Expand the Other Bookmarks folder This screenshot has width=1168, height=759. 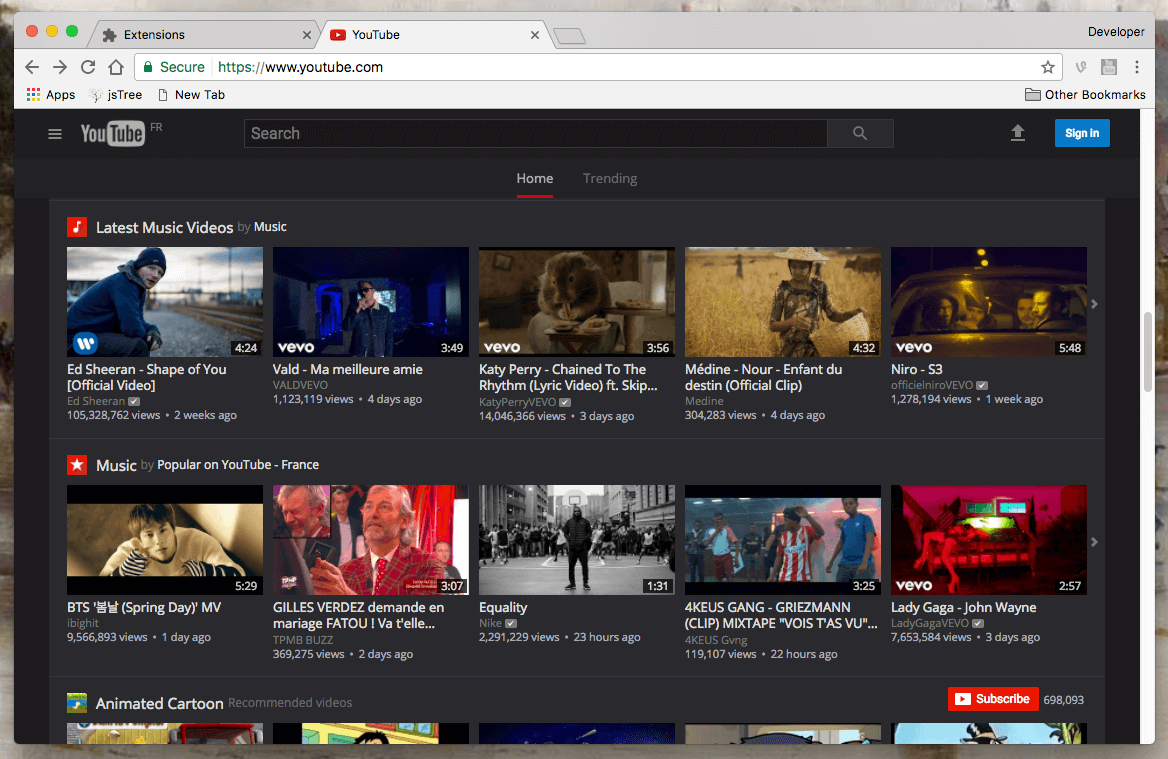pyautogui.click(x=1085, y=95)
